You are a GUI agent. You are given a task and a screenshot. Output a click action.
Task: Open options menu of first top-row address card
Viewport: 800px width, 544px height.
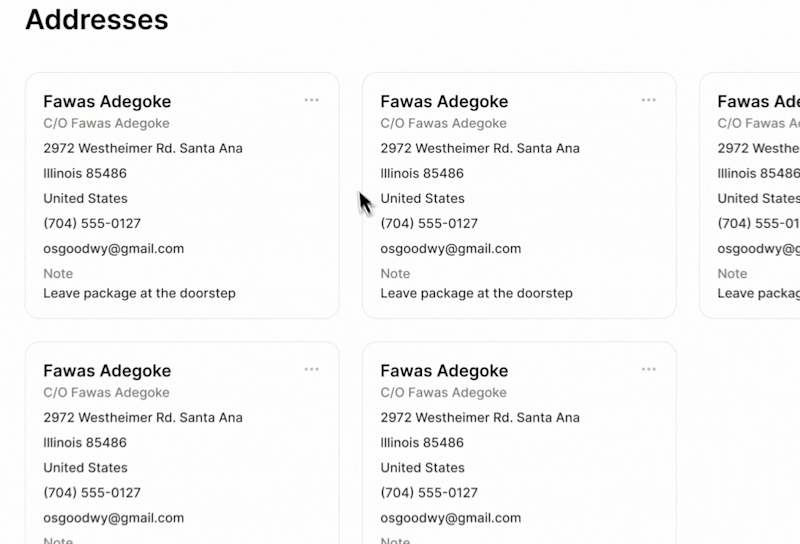click(x=311, y=100)
